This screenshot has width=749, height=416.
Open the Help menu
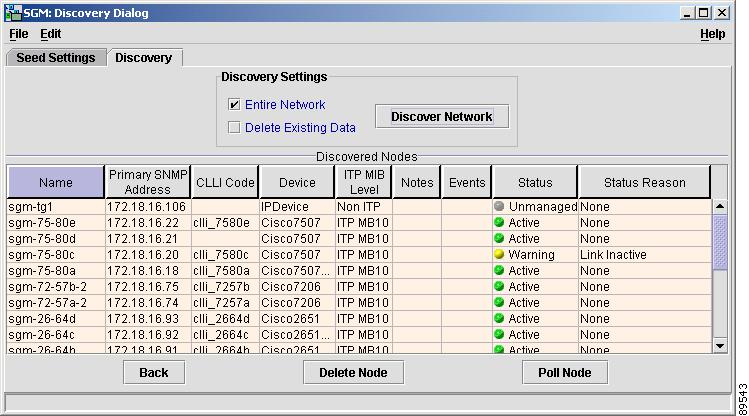click(x=713, y=34)
